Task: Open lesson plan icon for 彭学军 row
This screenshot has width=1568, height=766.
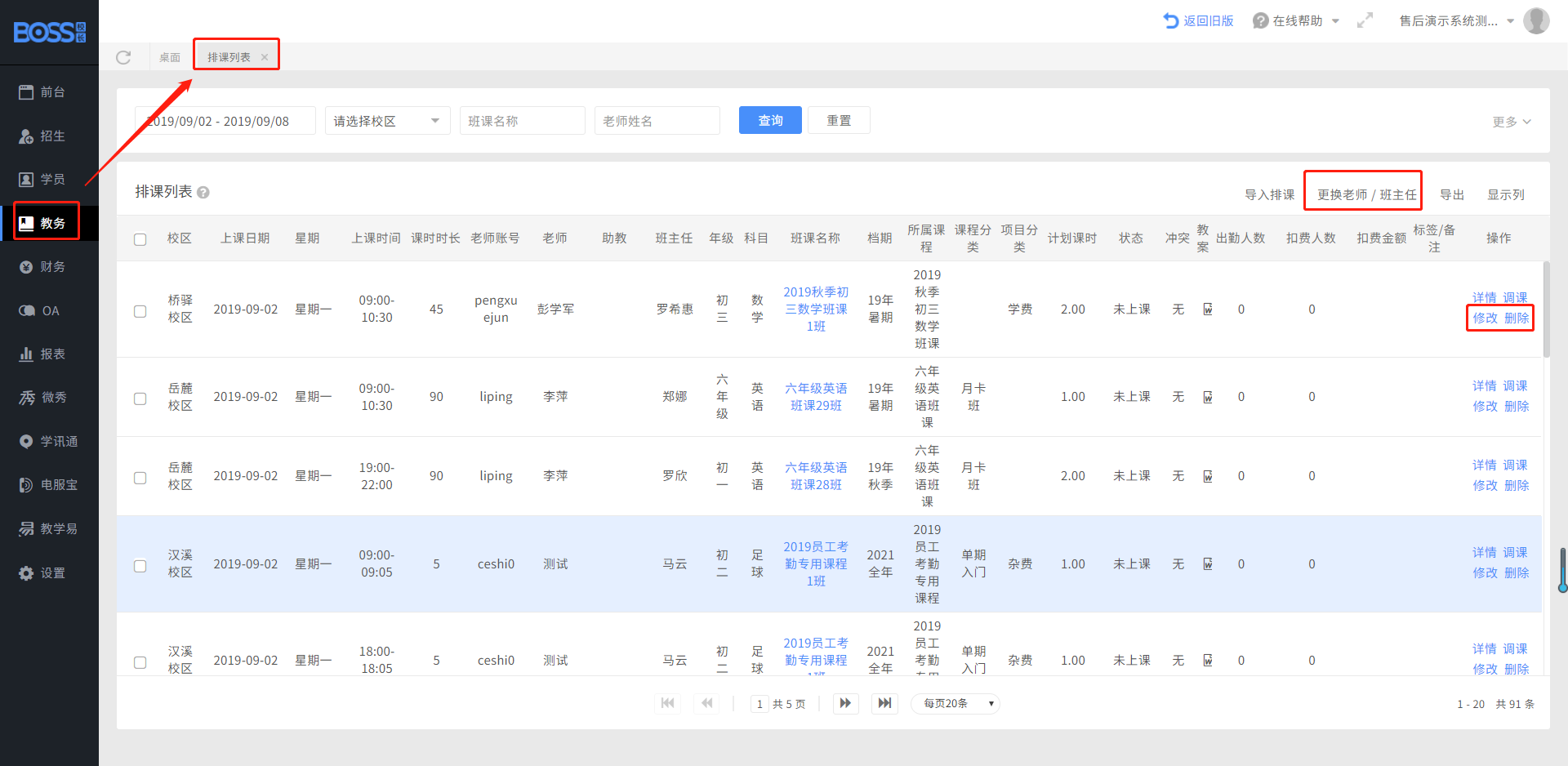Action: [1208, 310]
